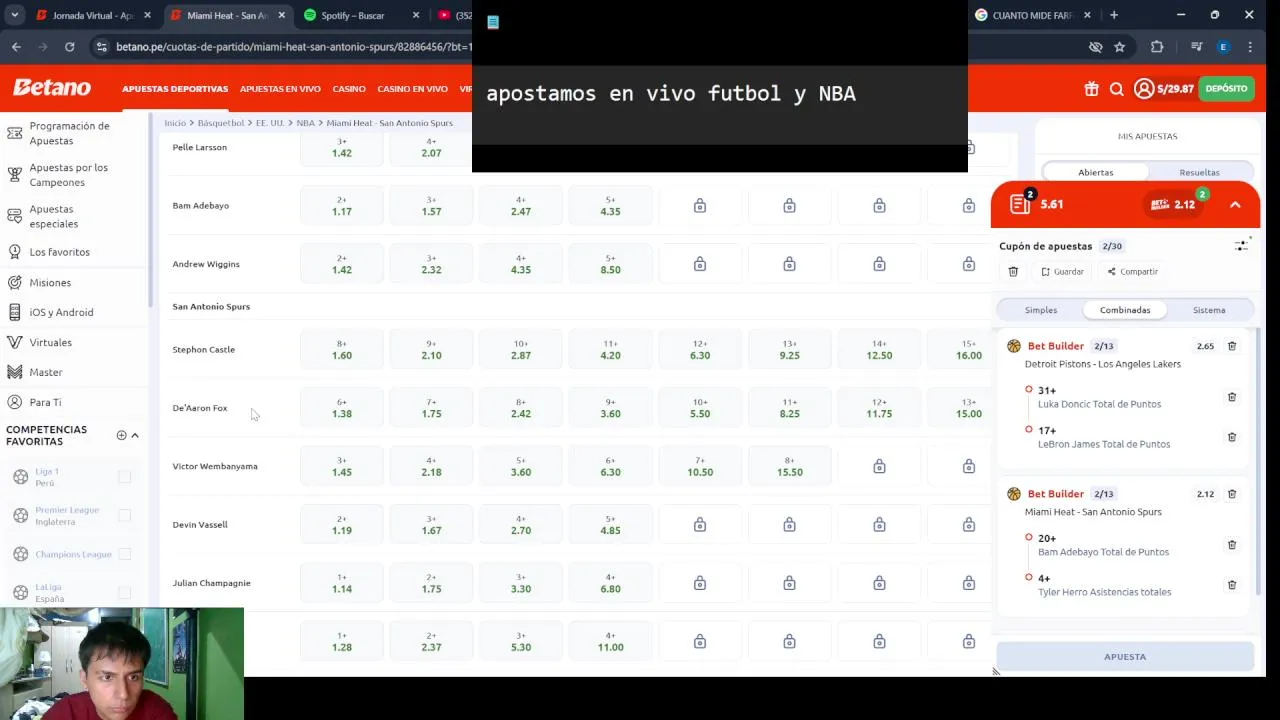Open Casino en Vivo
The width and height of the screenshot is (1280, 720).
412,89
